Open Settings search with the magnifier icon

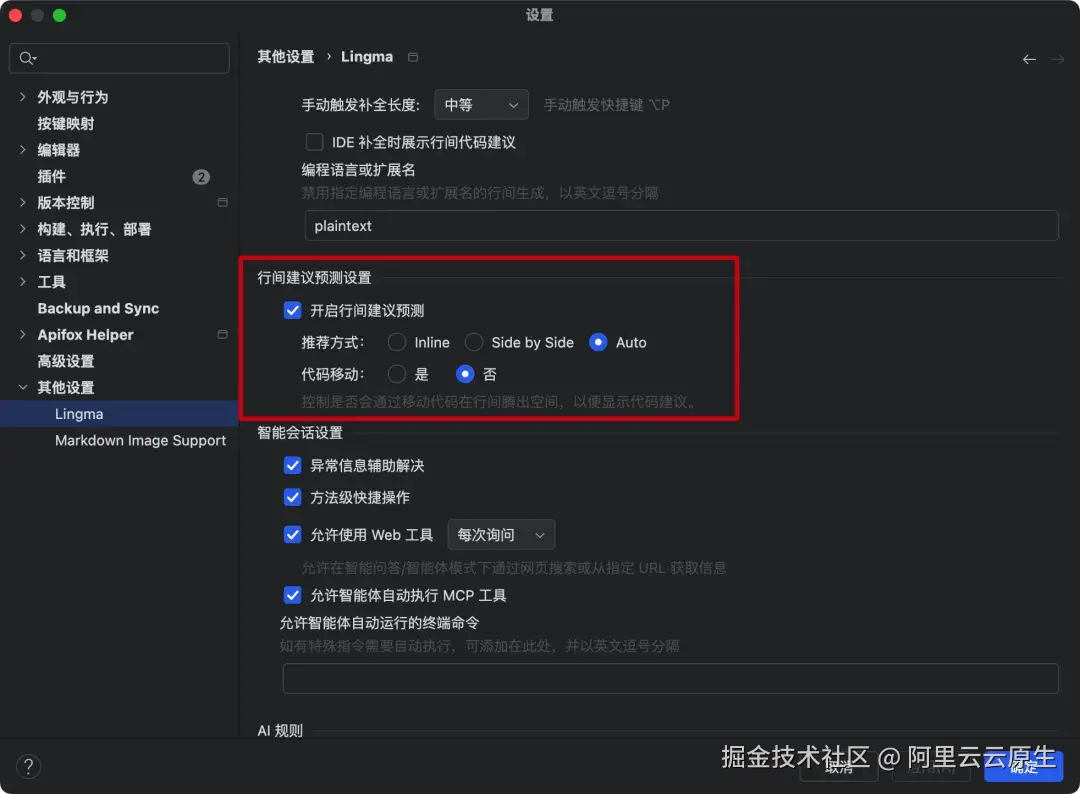[x=25, y=58]
